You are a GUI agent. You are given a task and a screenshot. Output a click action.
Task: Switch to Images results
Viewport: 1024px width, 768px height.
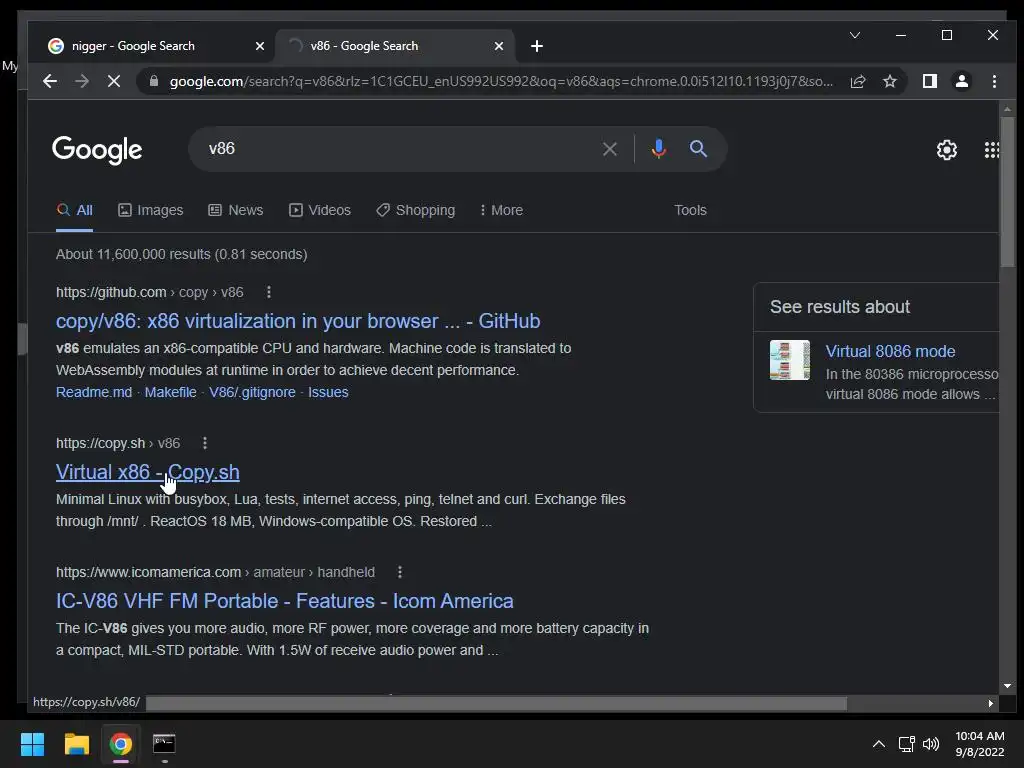click(x=151, y=210)
